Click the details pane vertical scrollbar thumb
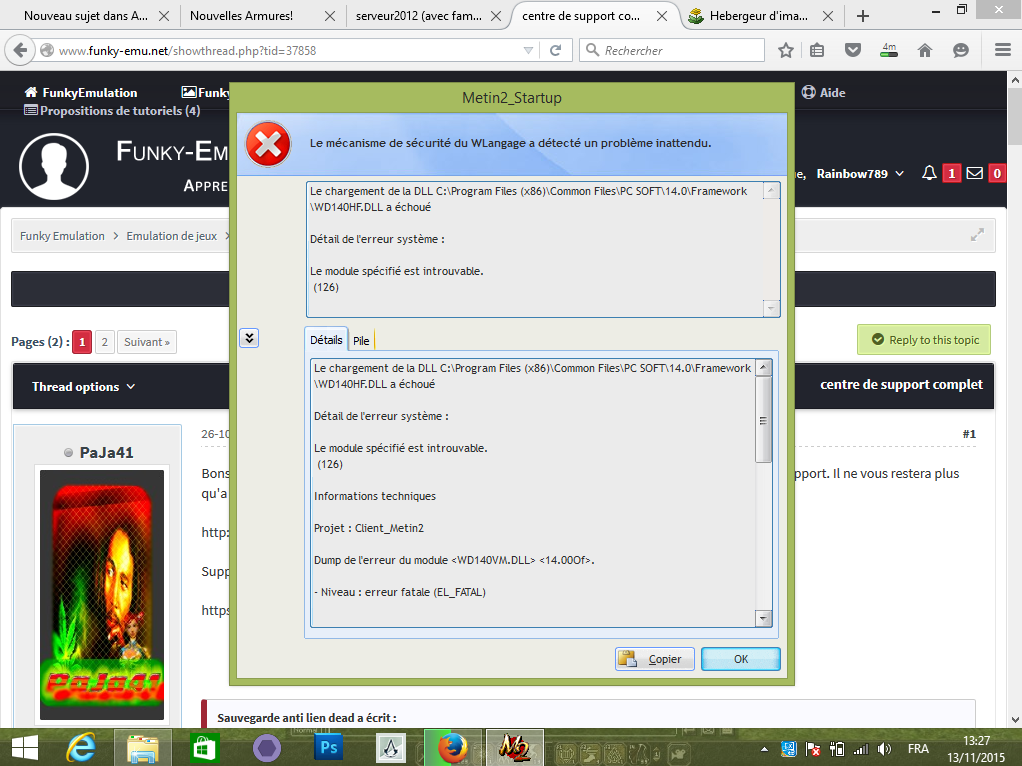The width and height of the screenshot is (1022, 766). (x=763, y=420)
